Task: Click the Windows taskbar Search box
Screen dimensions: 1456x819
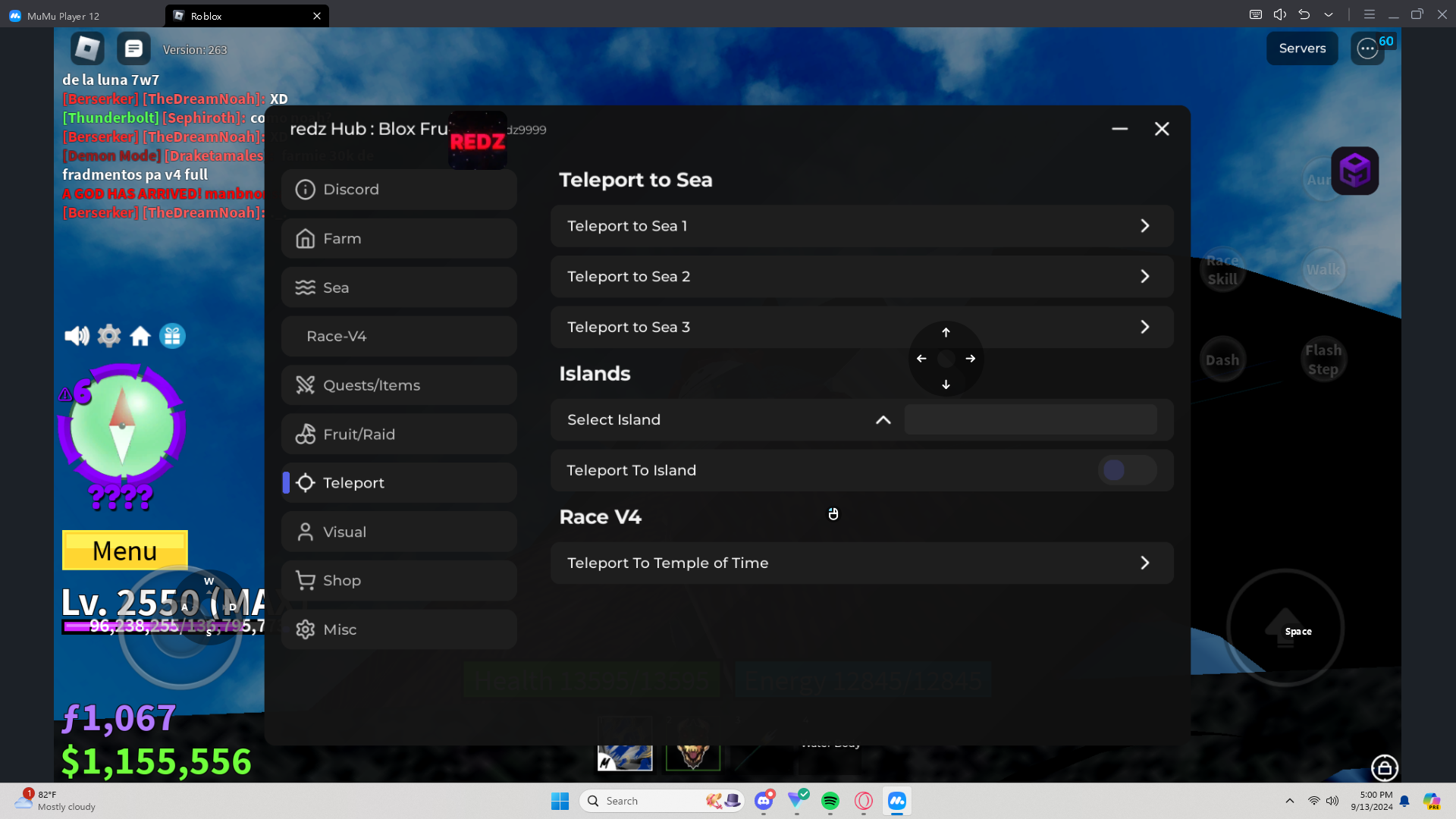Action: click(x=662, y=801)
